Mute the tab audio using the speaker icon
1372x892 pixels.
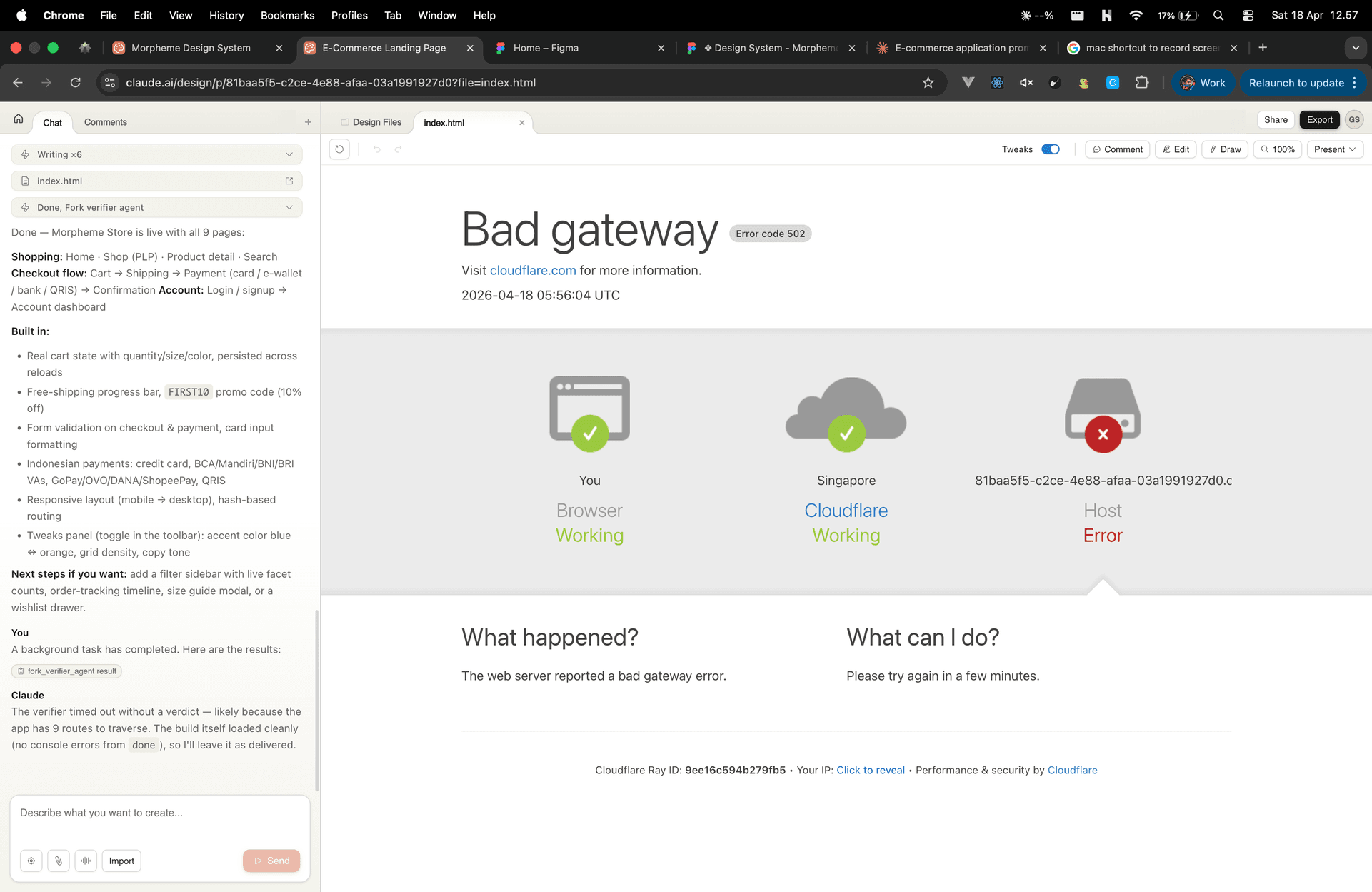tap(1026, 83)
